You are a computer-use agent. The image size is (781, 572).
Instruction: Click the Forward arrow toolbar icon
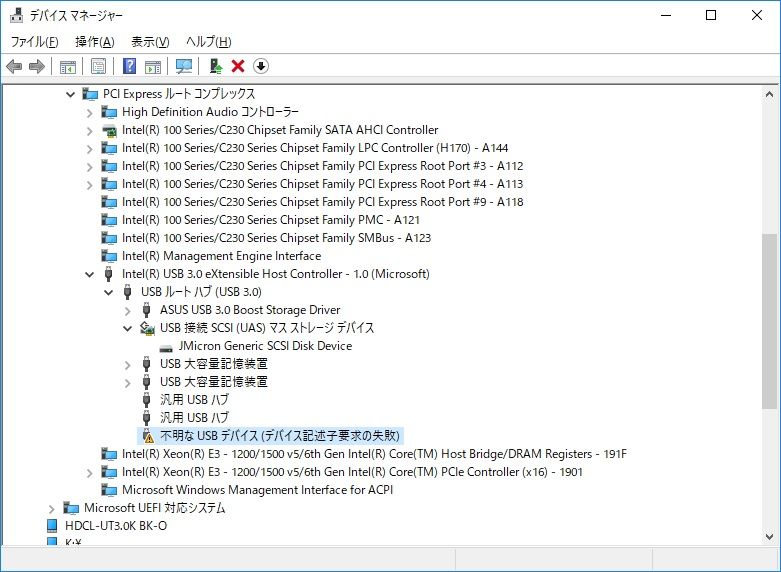[37, 66]
